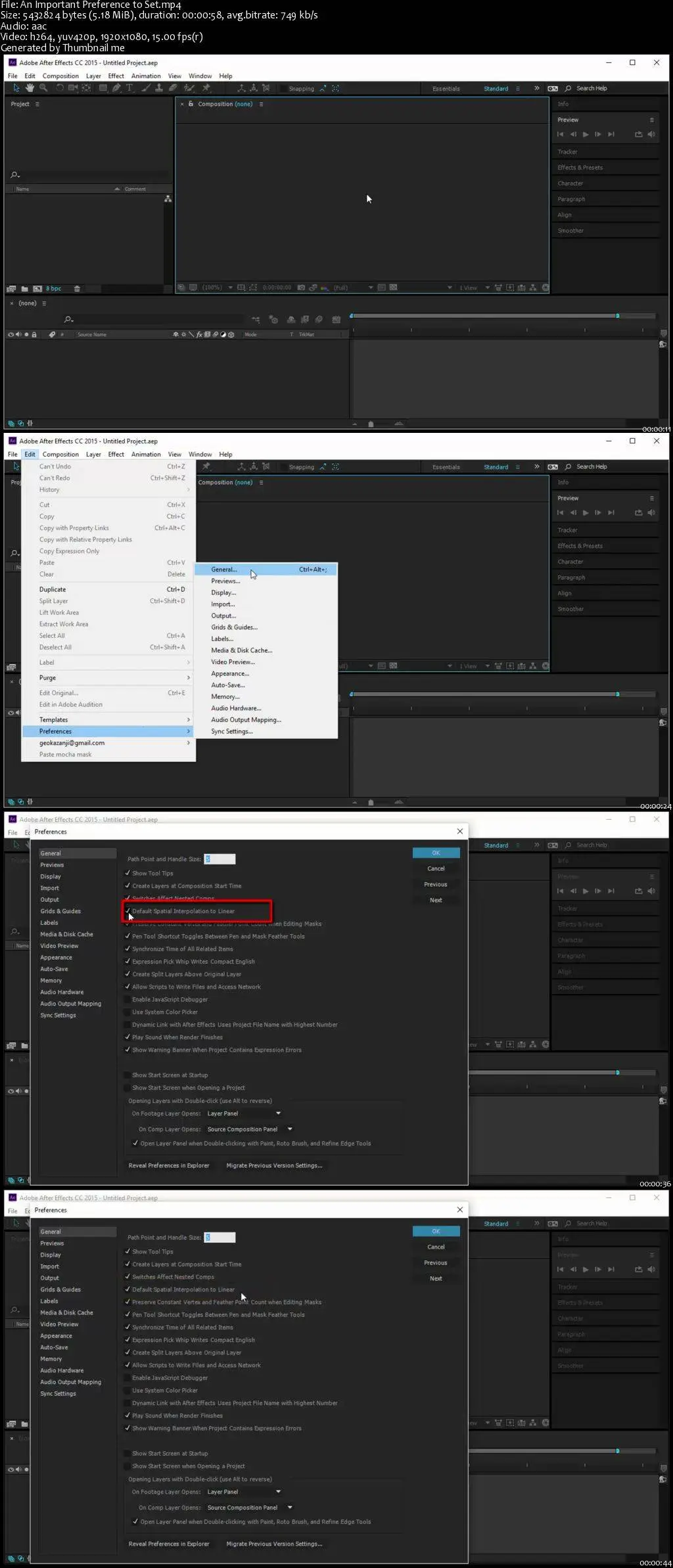The image size is (673, 1568).
Task: Select the Zoom magnifier tool
Action: click(x=43, y=88)
